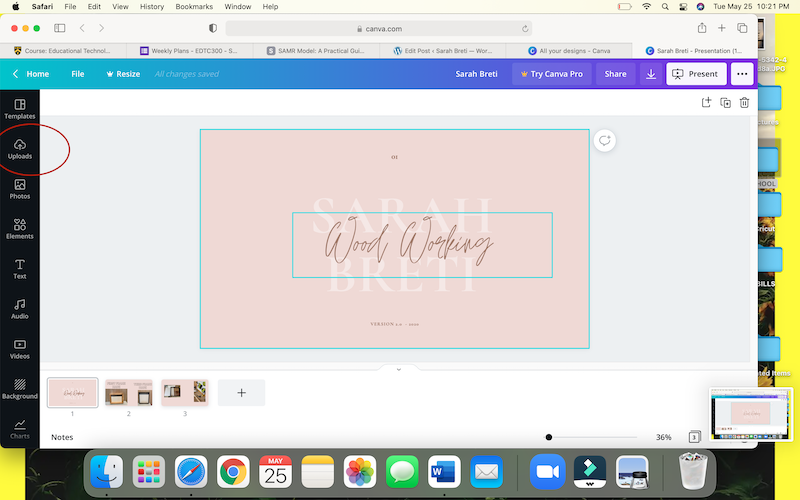Open the grid view page counter icon
The height and width of the screenshot is (500, 800).
point(694,437)
